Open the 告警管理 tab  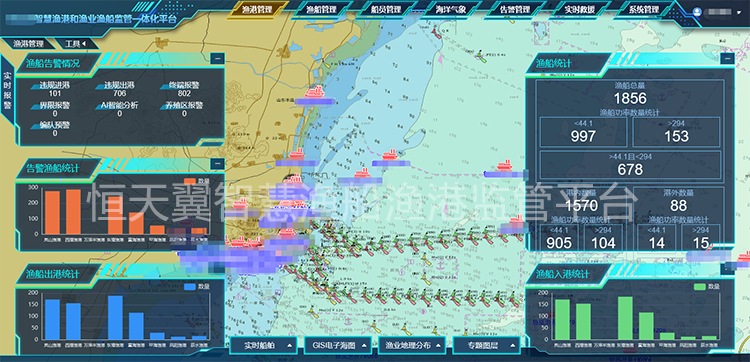coord(515,9)
